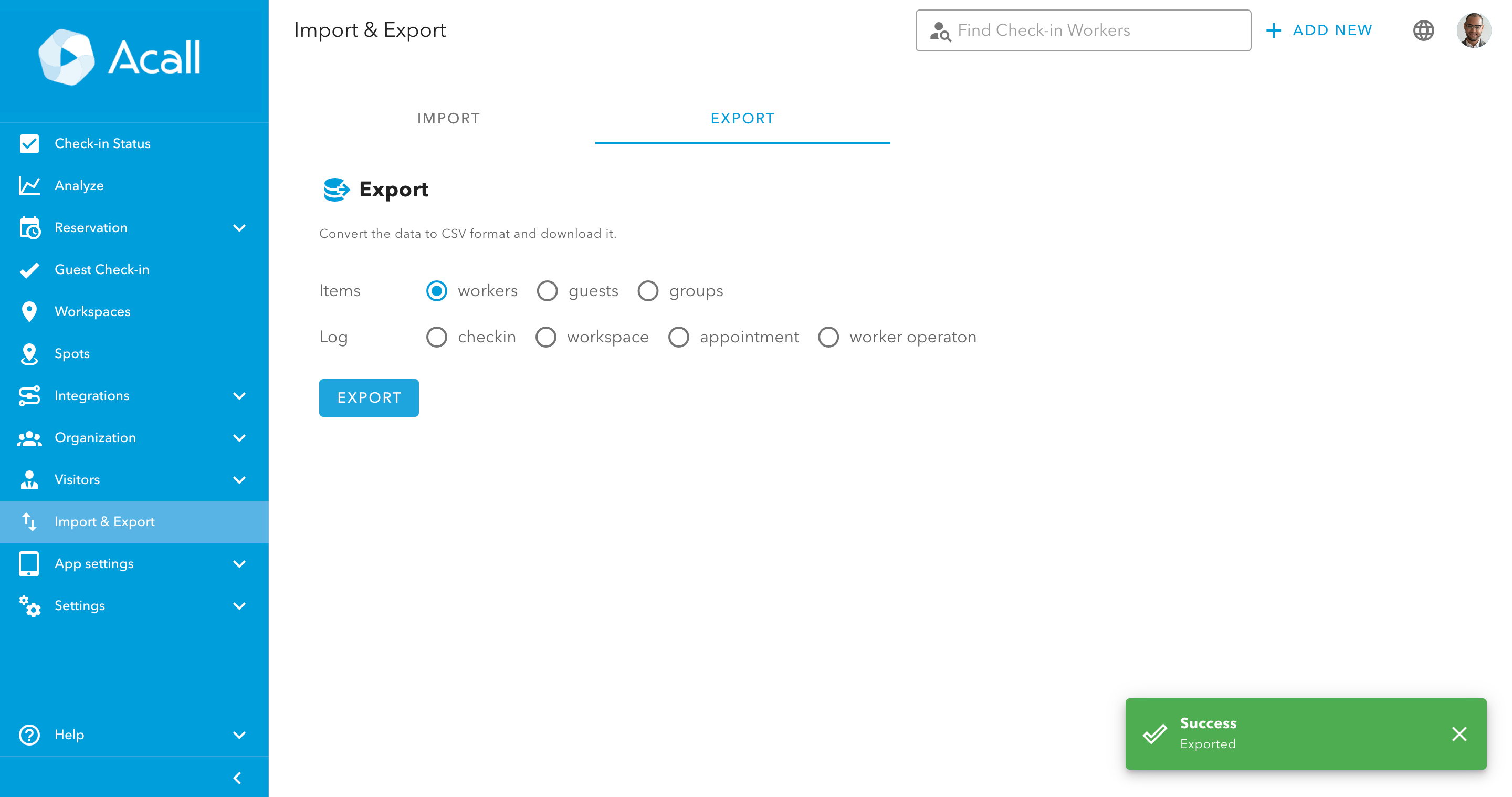Click the Import & Export page title

(x=370, y=30)
